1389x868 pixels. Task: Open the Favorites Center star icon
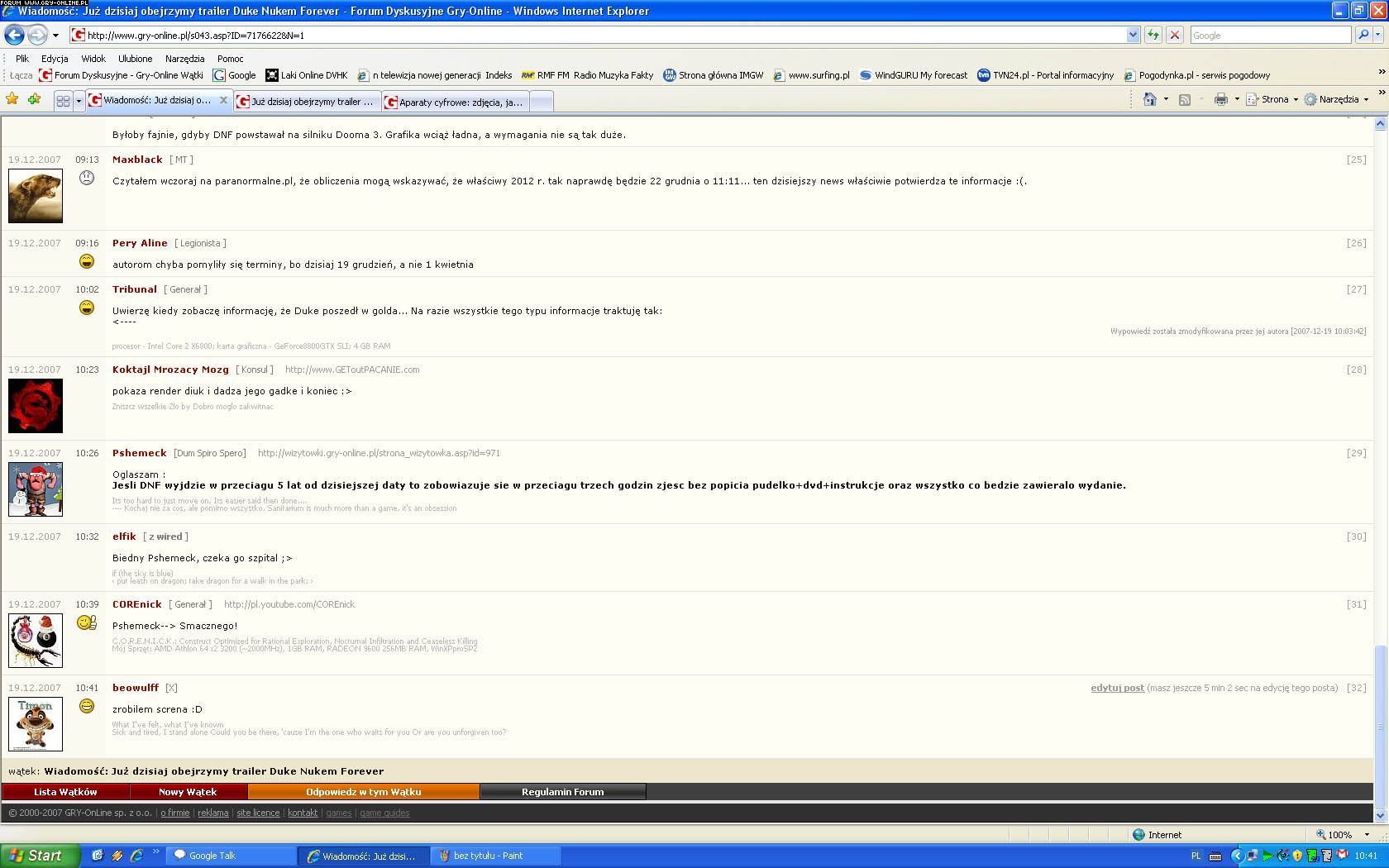(x=12, y=99)
